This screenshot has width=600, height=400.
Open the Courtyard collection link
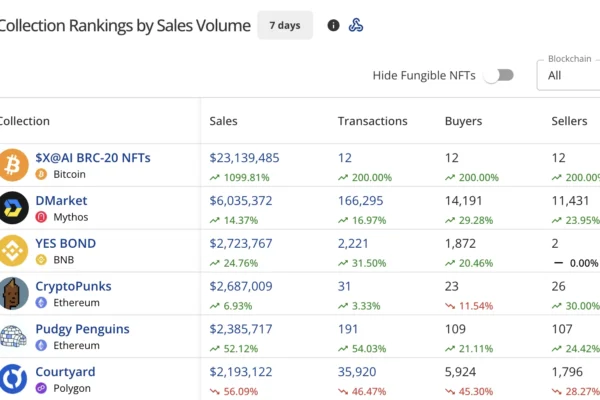click(66, 371)
